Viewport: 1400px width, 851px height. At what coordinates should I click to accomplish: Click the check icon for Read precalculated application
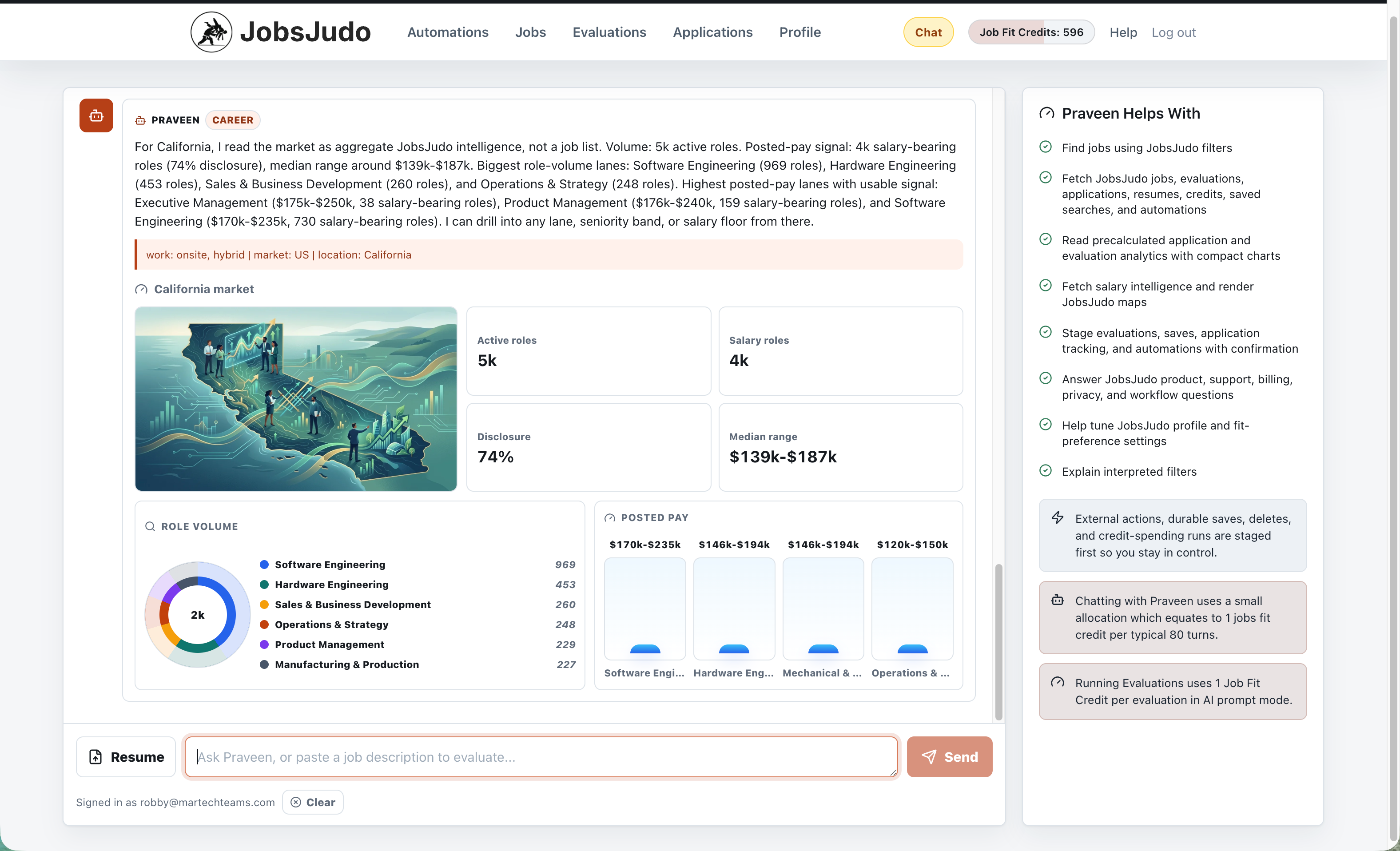[x=1046, y=239]
